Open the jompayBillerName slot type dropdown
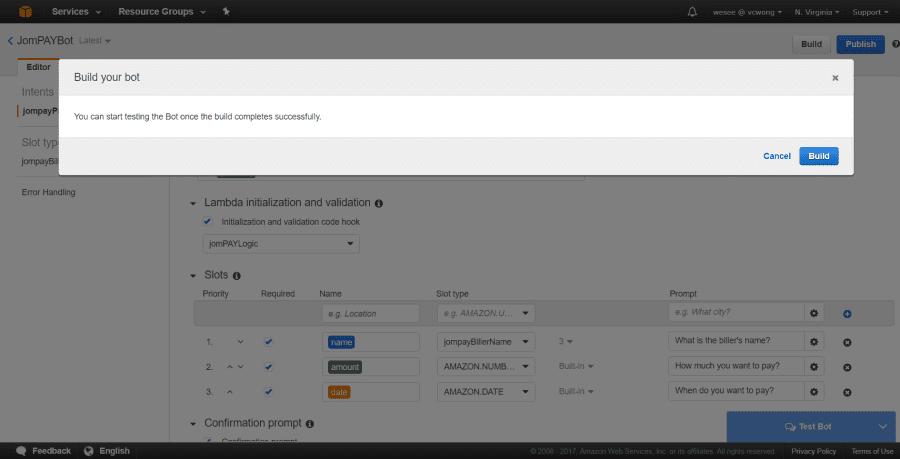Viewport: 900px width, 459px height. (x=486, y=342)
